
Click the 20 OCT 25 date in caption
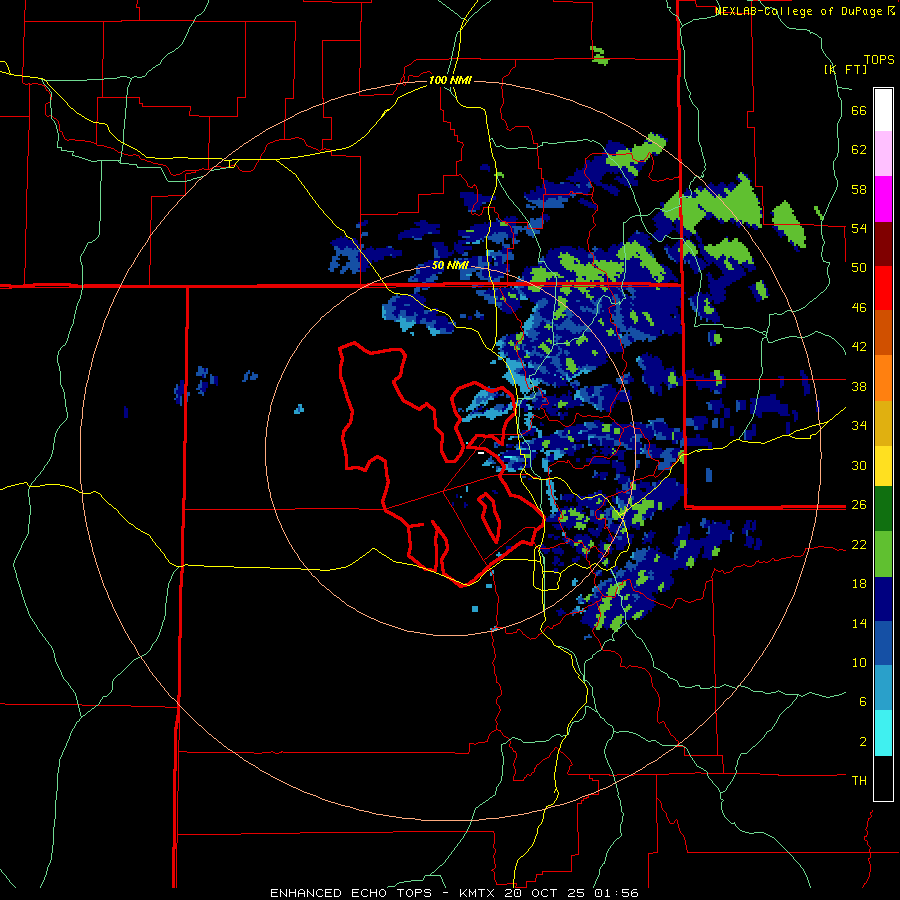(x=545, y=893)
